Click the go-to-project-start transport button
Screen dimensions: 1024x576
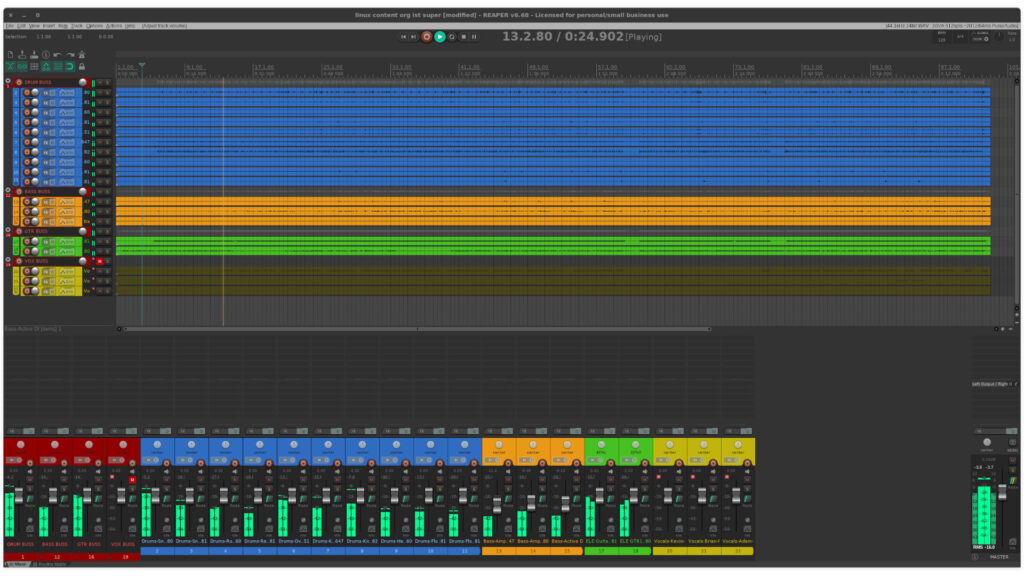coord(404,37)
